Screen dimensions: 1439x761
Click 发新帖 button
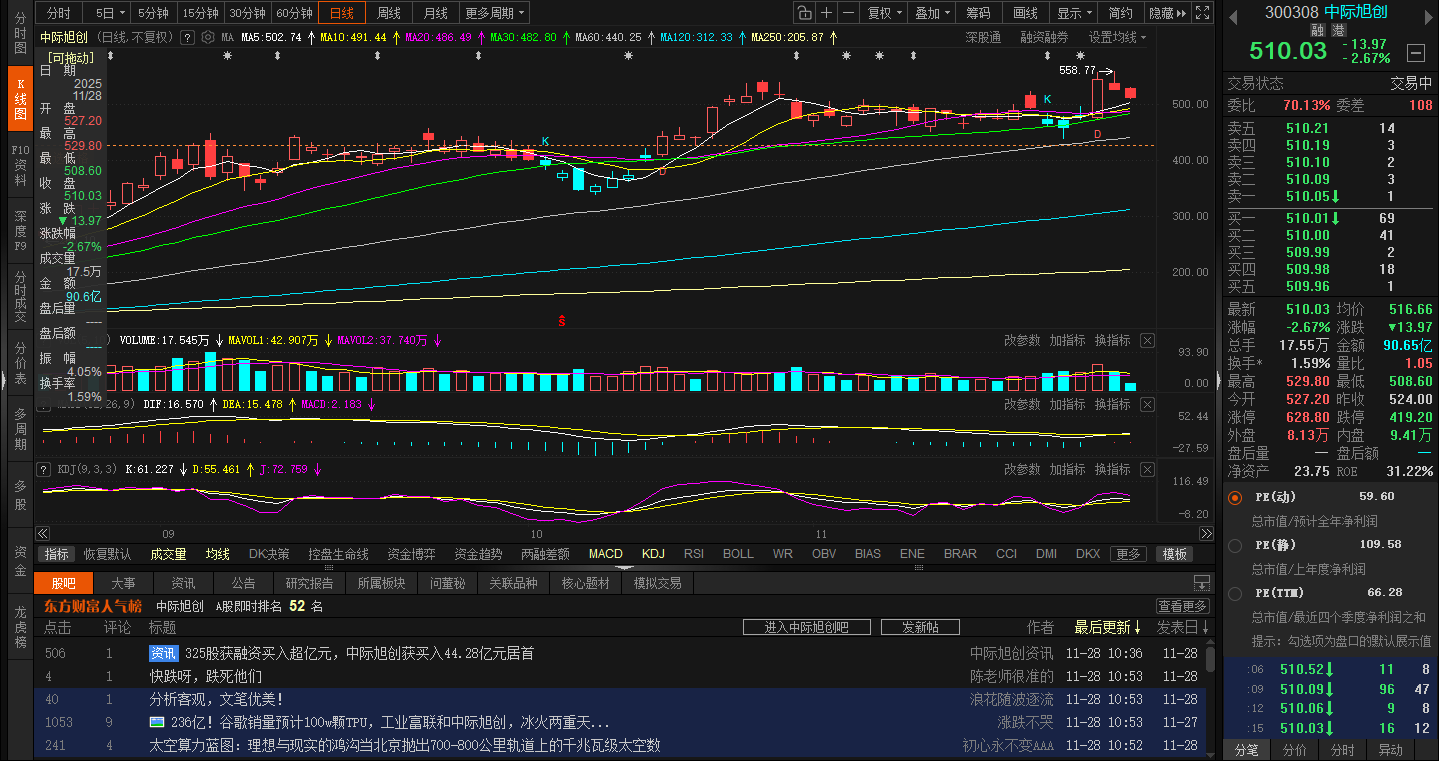point(920,627)
